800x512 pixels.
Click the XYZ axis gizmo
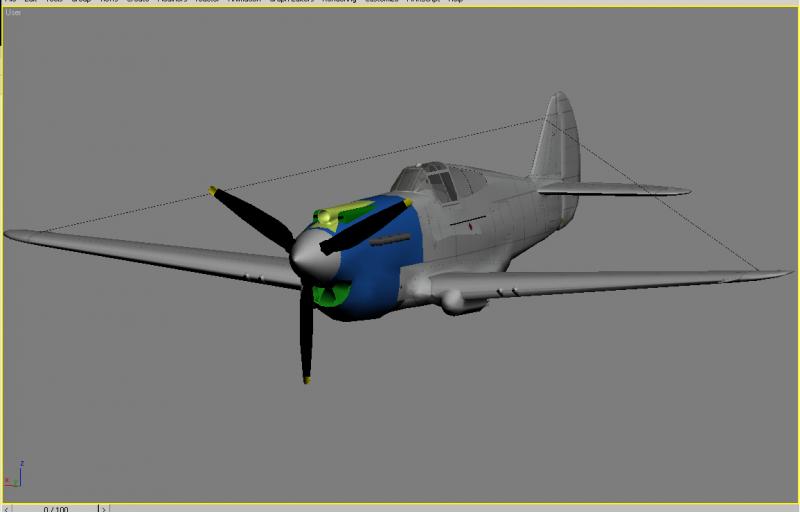(14, 474)
